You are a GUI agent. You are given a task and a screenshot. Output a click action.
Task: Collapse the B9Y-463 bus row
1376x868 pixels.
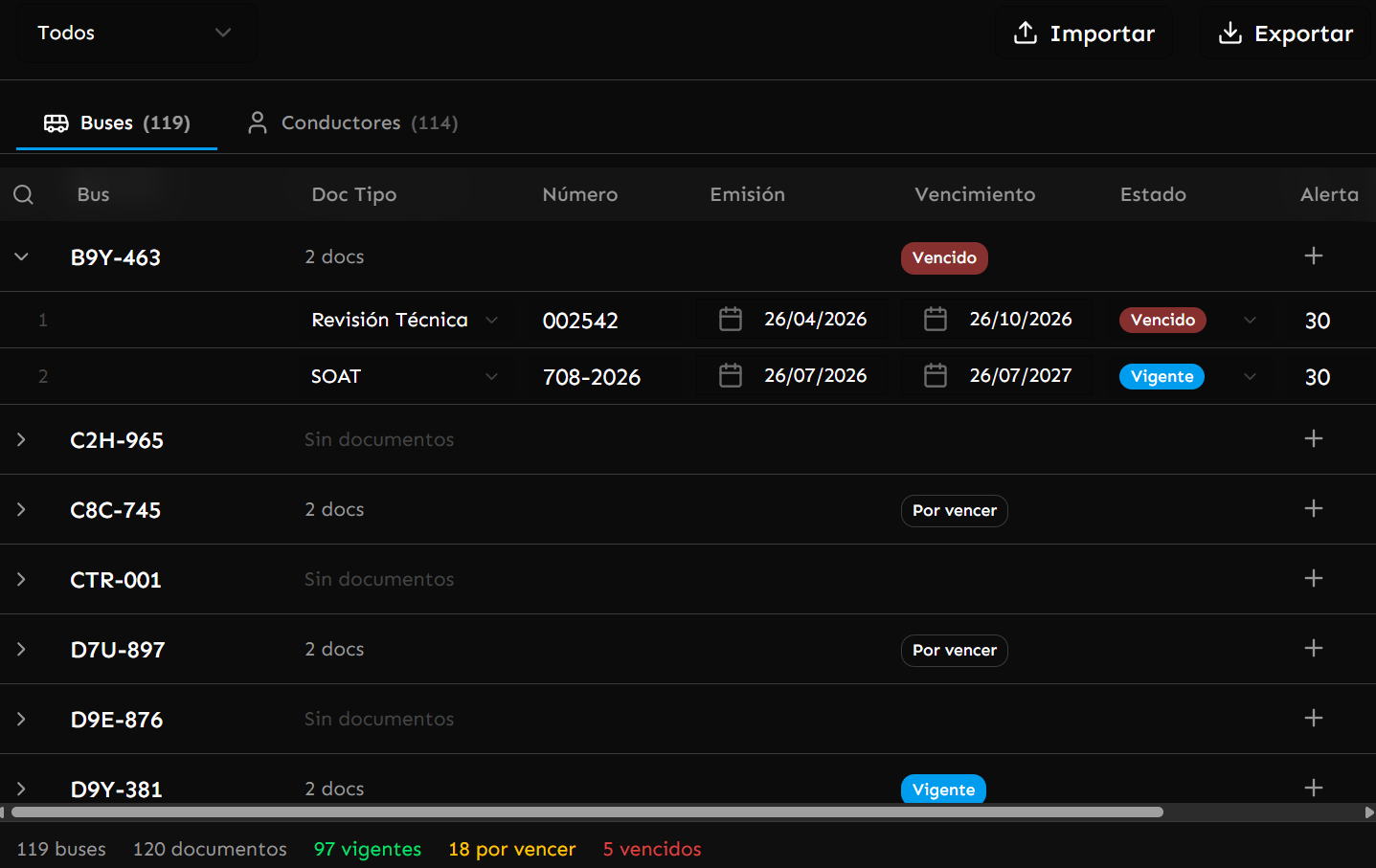tap(21, 256)
